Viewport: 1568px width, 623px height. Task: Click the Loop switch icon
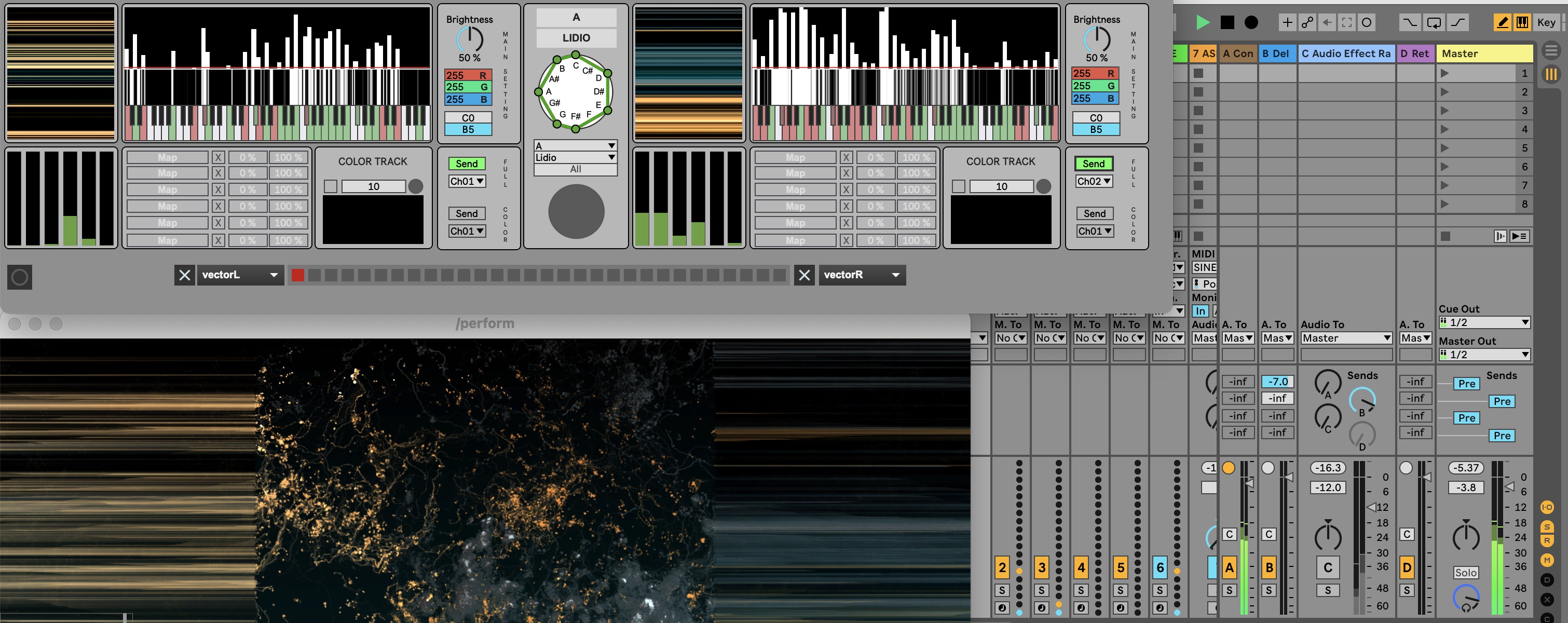(x=1434, y=22)
